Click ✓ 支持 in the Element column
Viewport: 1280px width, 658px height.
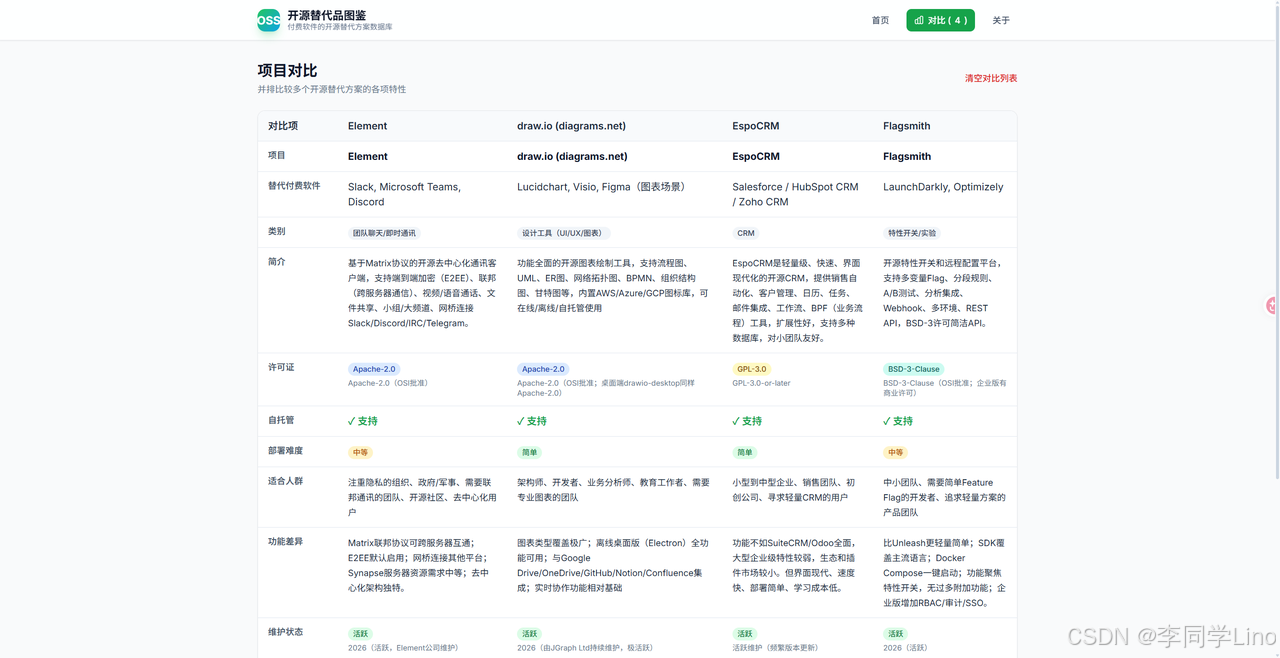363,421
